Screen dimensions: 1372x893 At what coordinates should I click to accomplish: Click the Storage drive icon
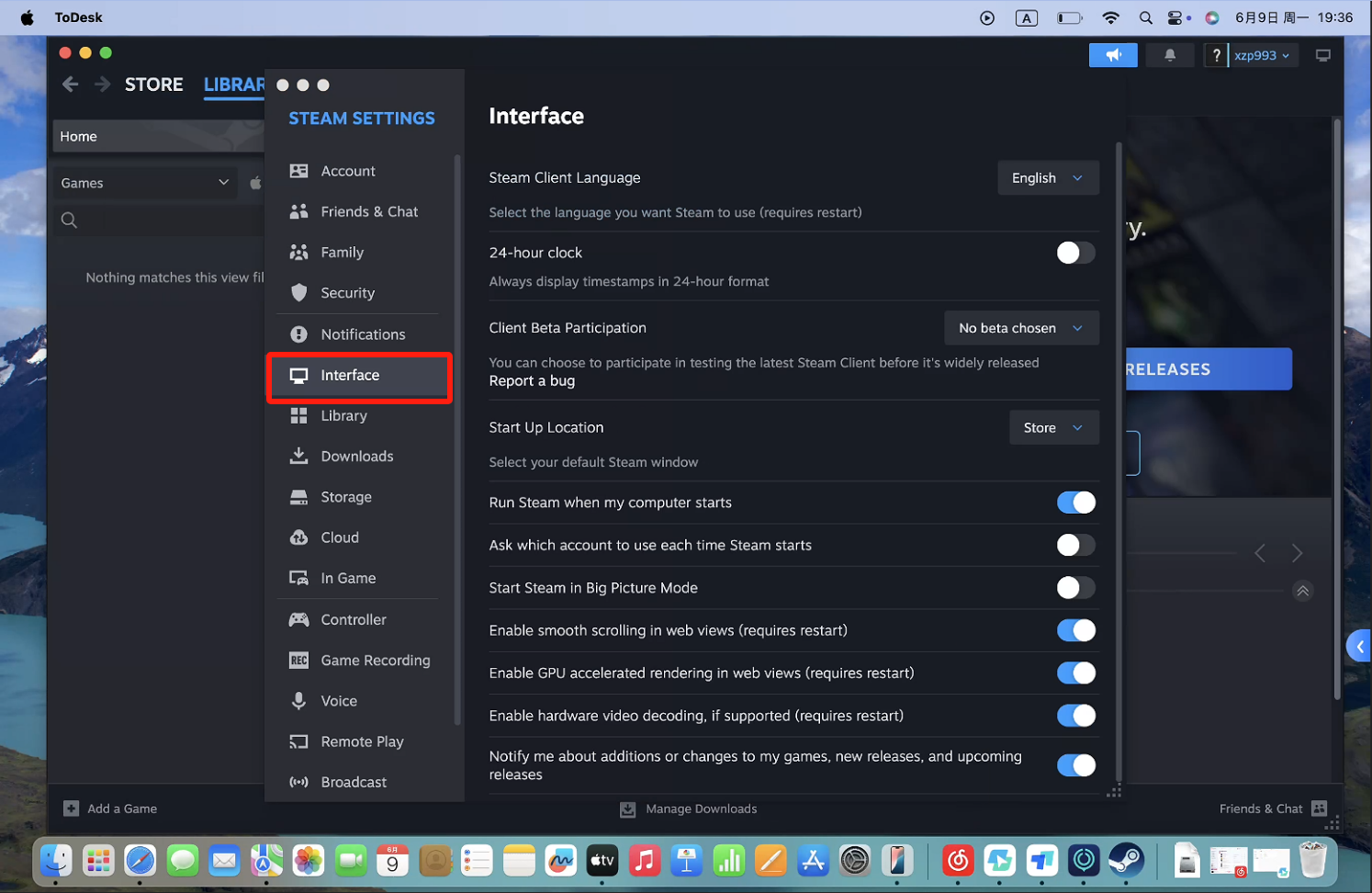pos(298,497)
